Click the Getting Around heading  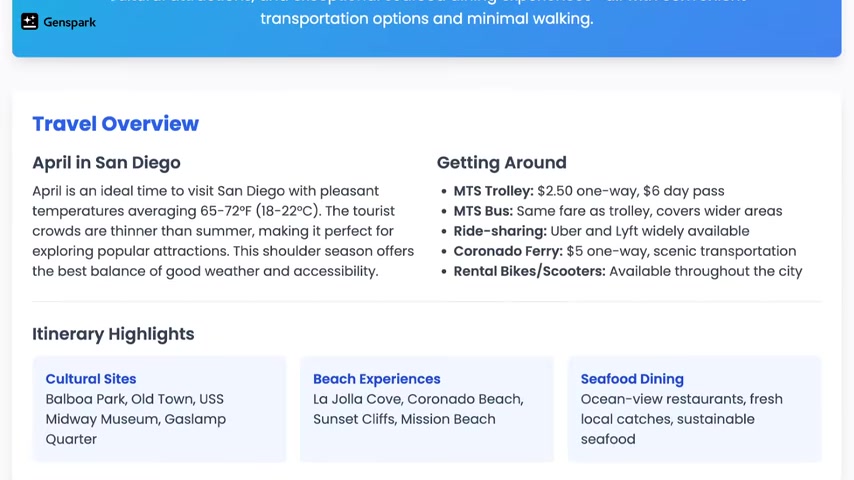tap(501, 163)
